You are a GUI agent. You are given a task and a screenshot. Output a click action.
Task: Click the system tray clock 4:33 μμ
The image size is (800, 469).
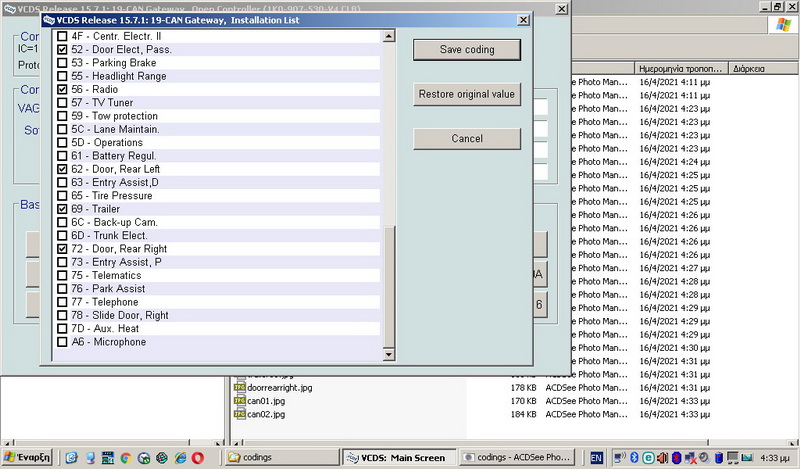(774, 458)
